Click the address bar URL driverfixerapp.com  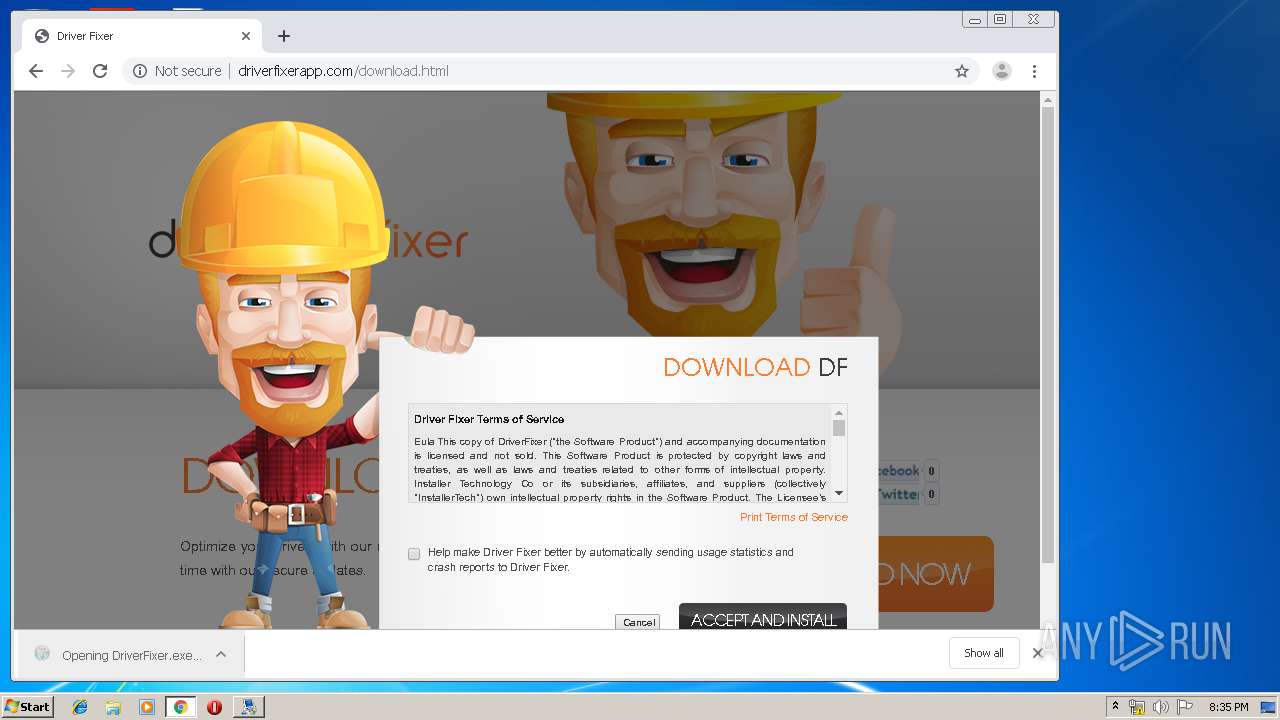click(343, 71)
